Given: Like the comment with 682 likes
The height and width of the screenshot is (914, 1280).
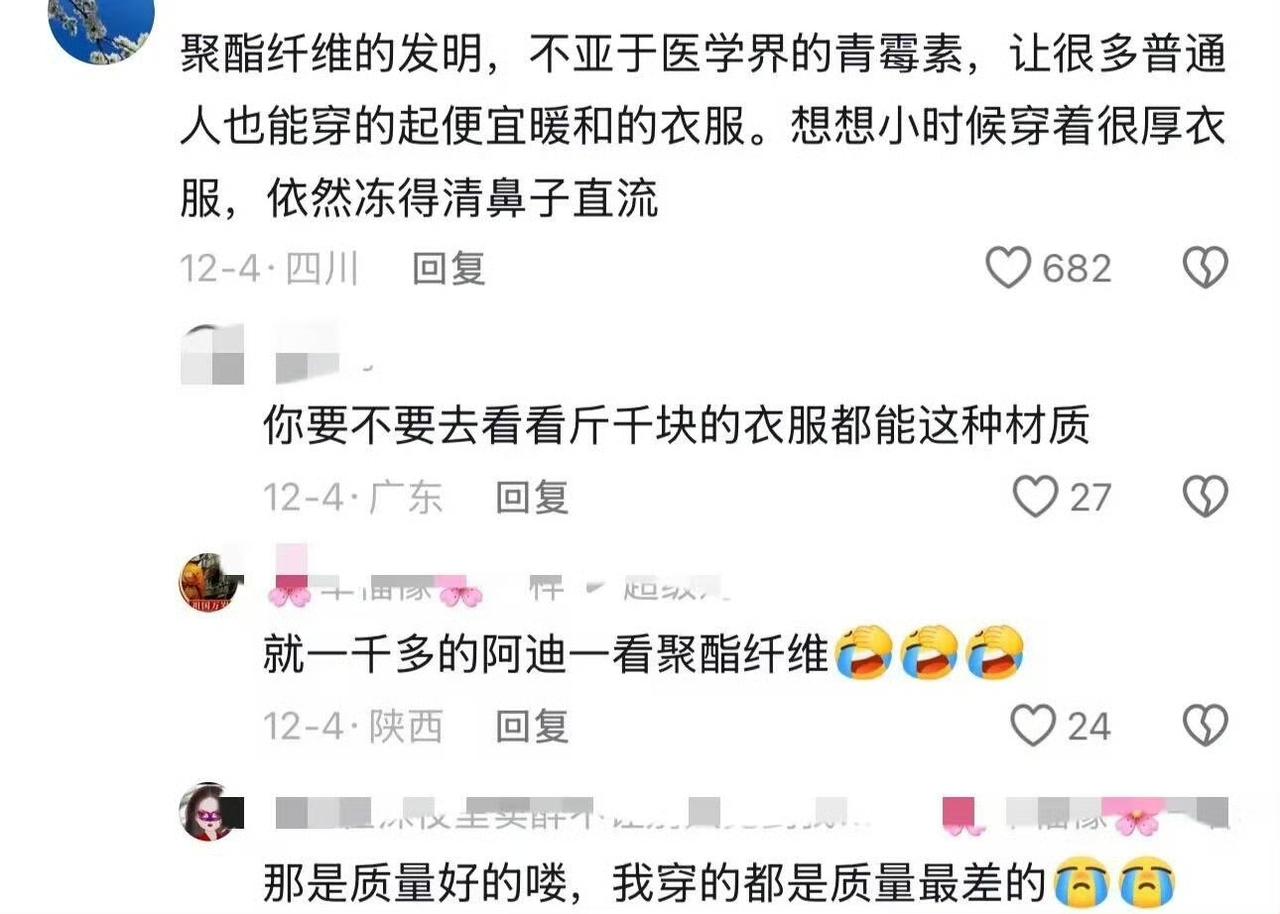Looking at the screenshot, I should pos(1008,268).
